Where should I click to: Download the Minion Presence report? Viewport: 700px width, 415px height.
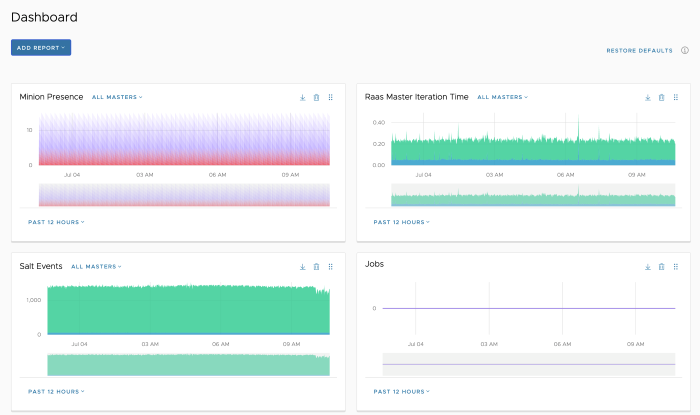303,97
